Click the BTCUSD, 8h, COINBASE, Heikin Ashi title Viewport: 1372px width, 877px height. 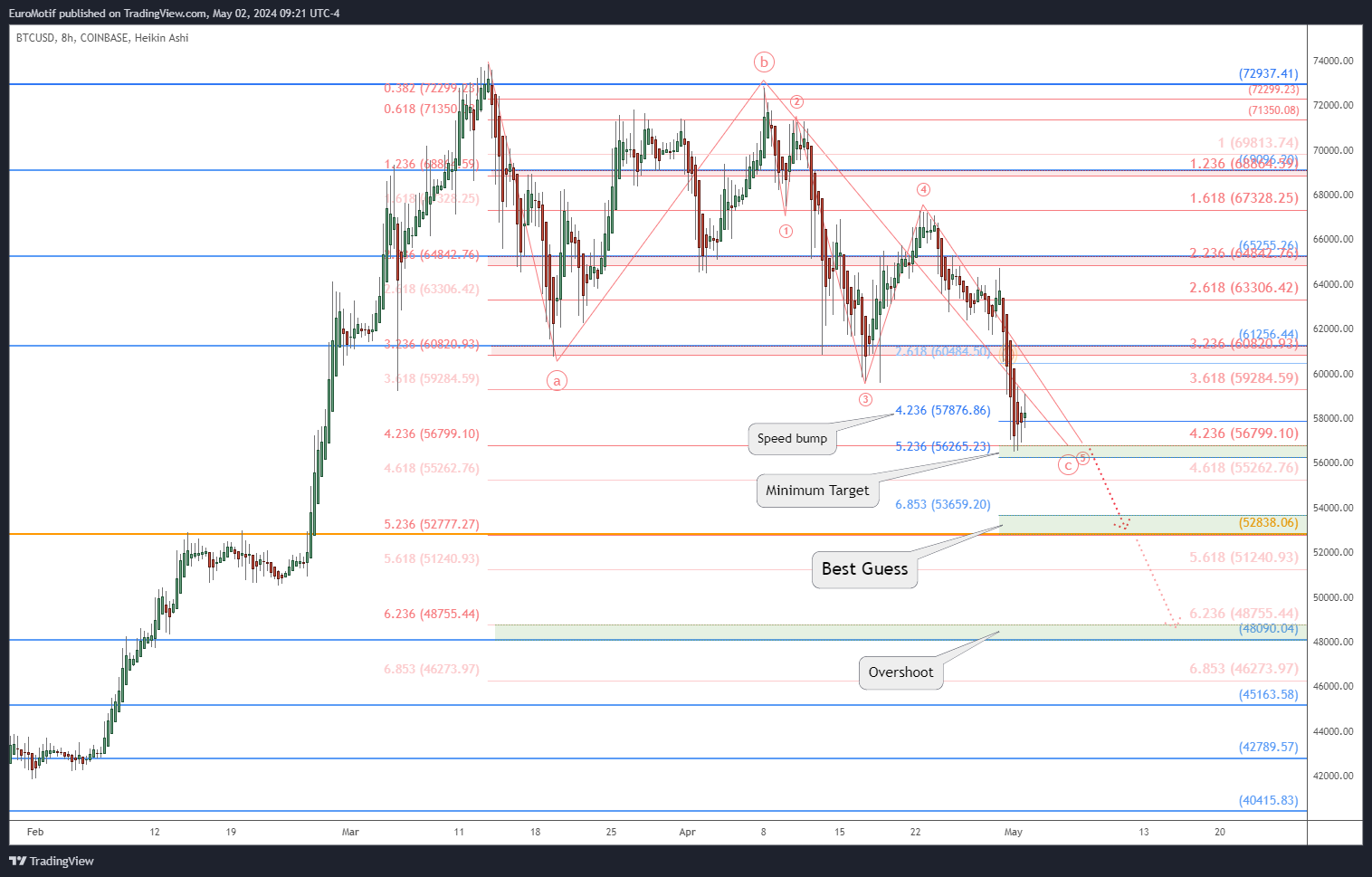102,38
